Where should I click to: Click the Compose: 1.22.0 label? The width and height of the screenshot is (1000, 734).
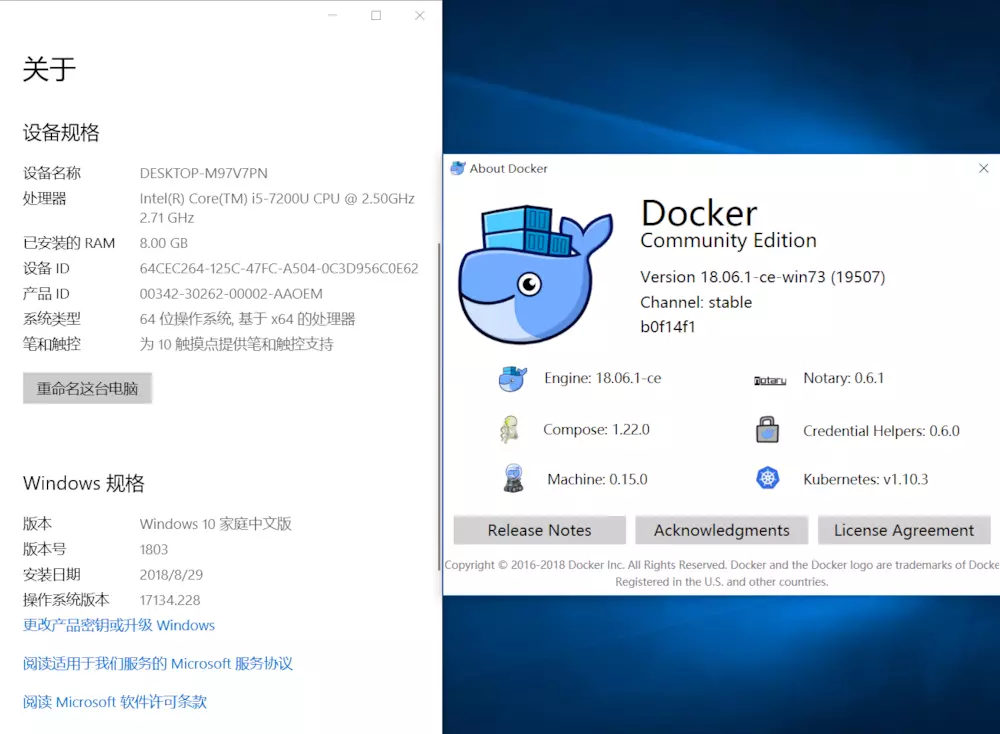coord(596,430)
